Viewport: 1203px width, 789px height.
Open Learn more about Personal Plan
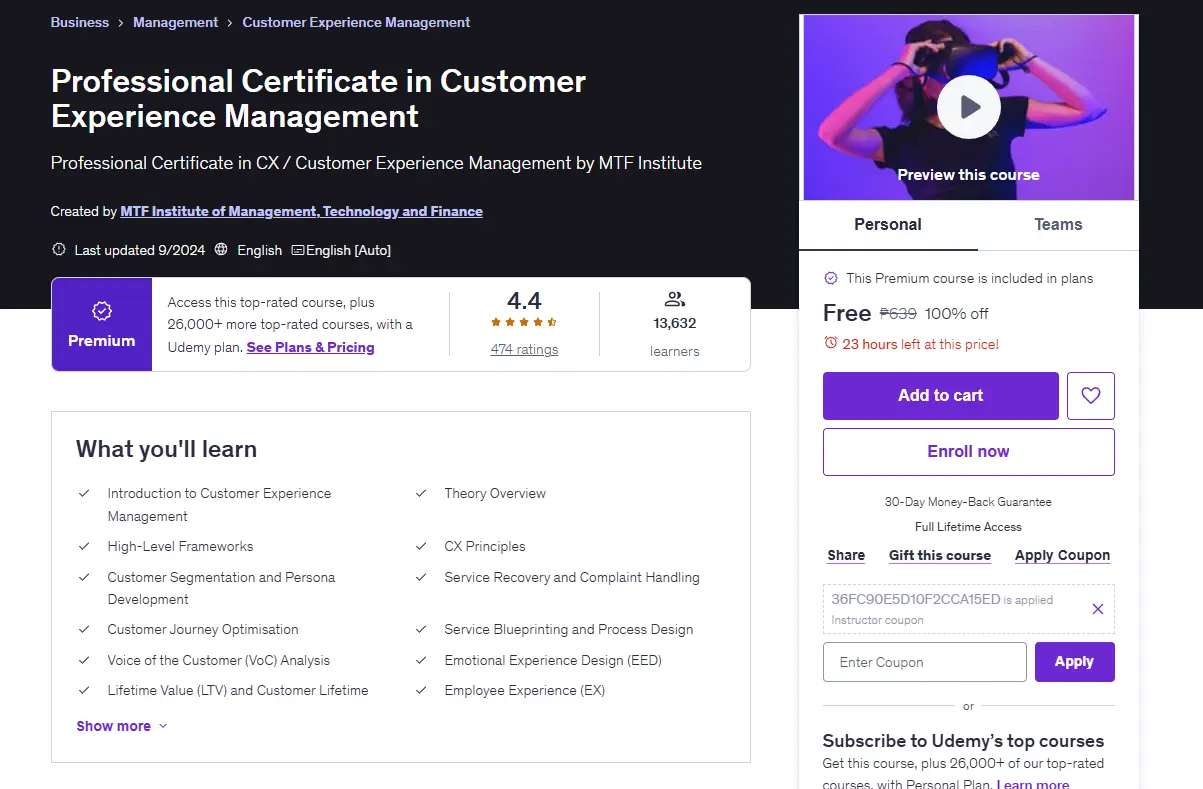[x=1033, y=784]
